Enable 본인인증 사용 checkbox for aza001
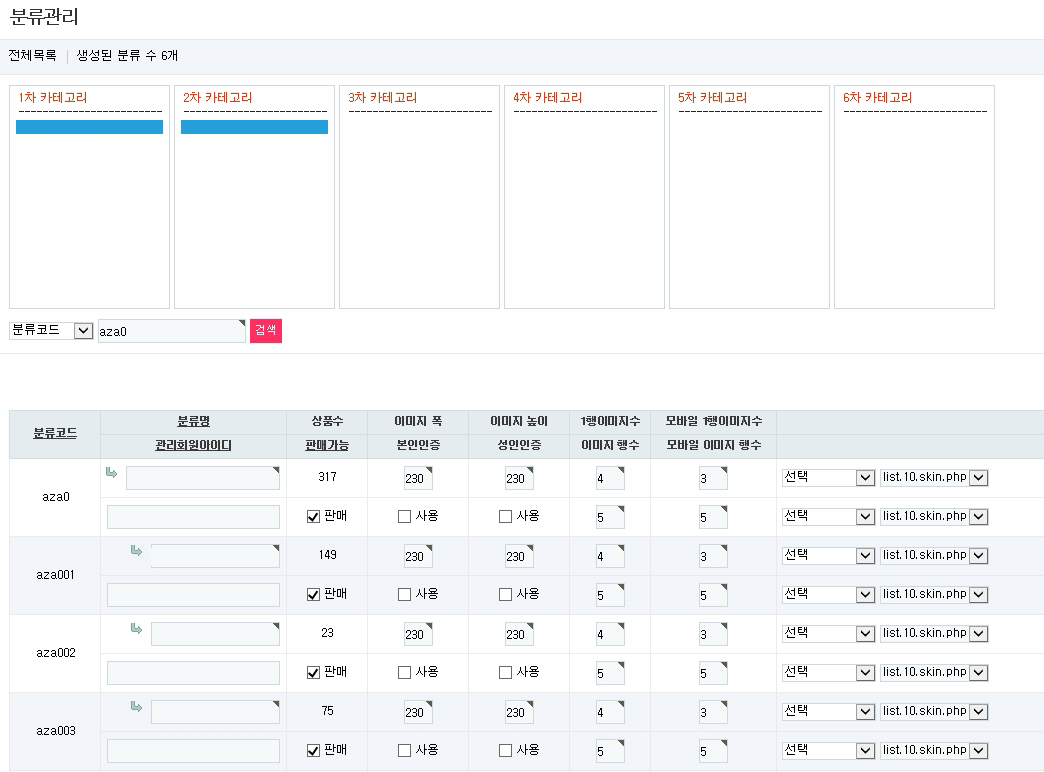The width and height of the screenshot is (1044, 772). (404, 595)
